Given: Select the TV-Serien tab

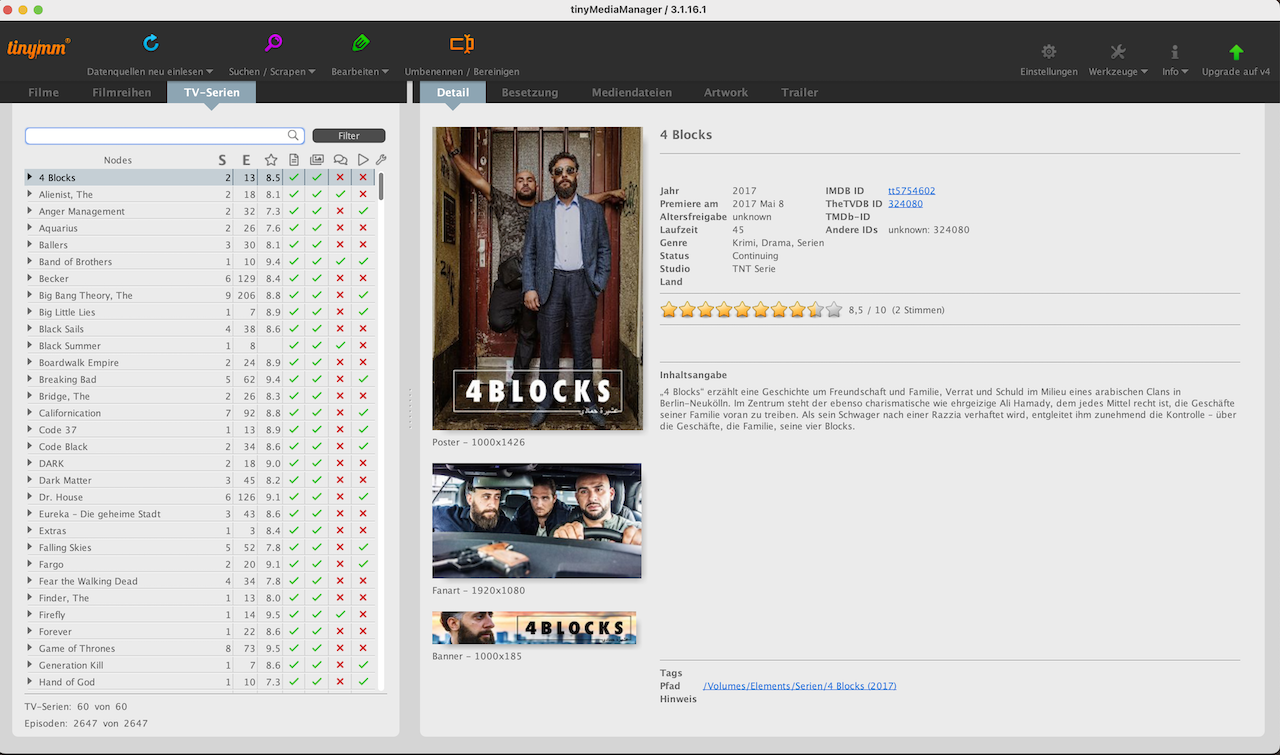Looking at the screenshot, I should click(x=211, y=92).
